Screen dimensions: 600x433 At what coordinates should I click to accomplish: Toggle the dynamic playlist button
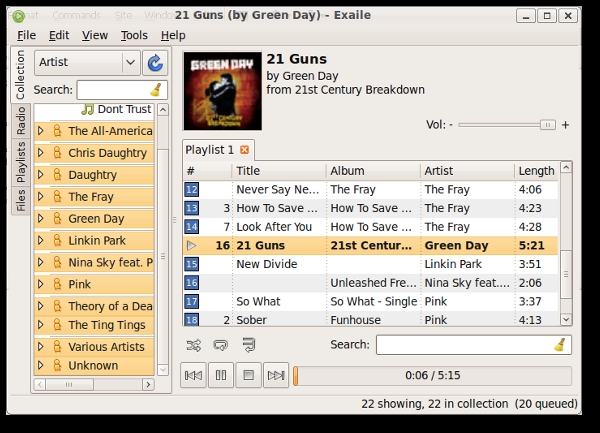pos(247,345)
